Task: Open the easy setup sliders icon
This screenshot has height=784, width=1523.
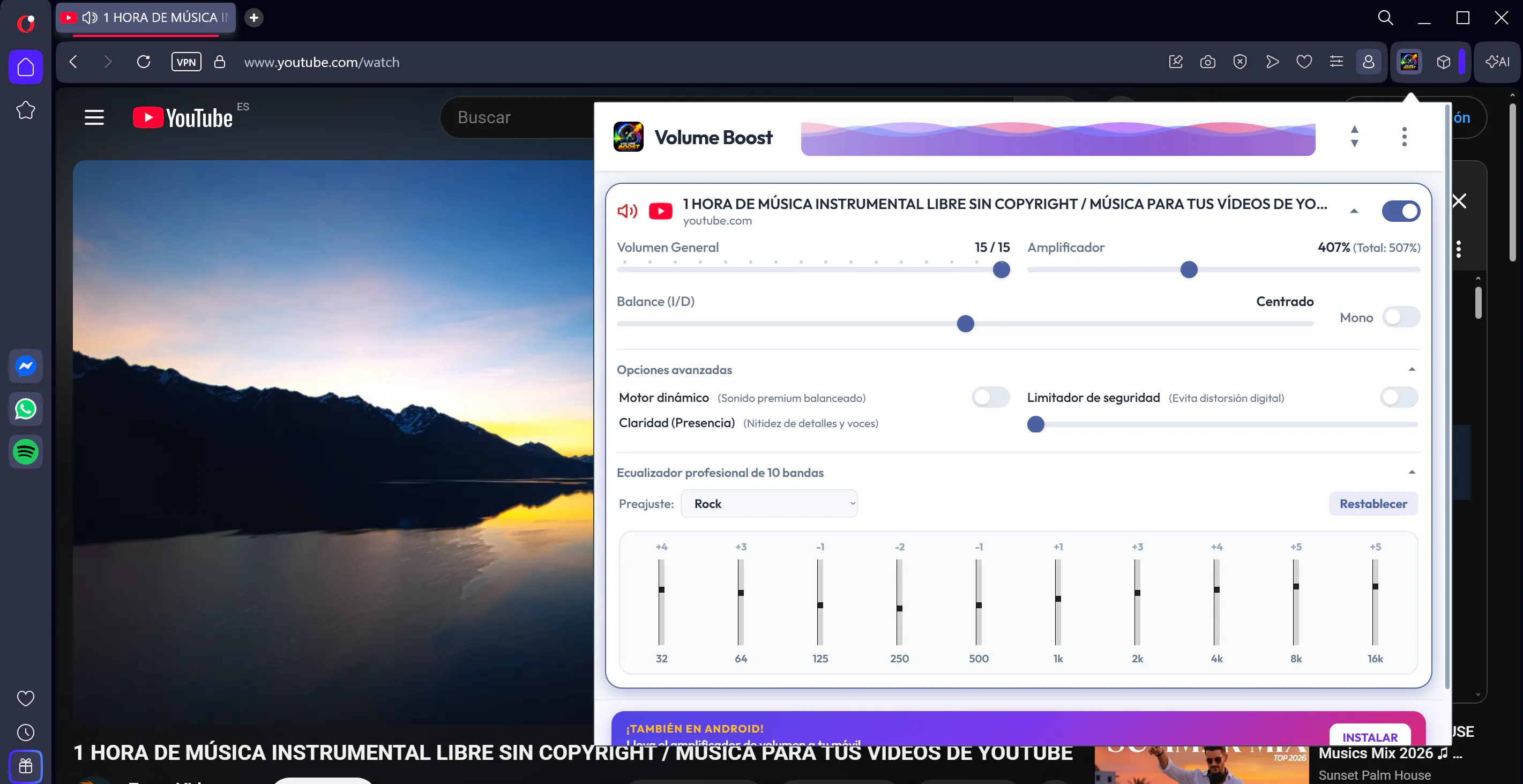Action: coord(1336,62)
